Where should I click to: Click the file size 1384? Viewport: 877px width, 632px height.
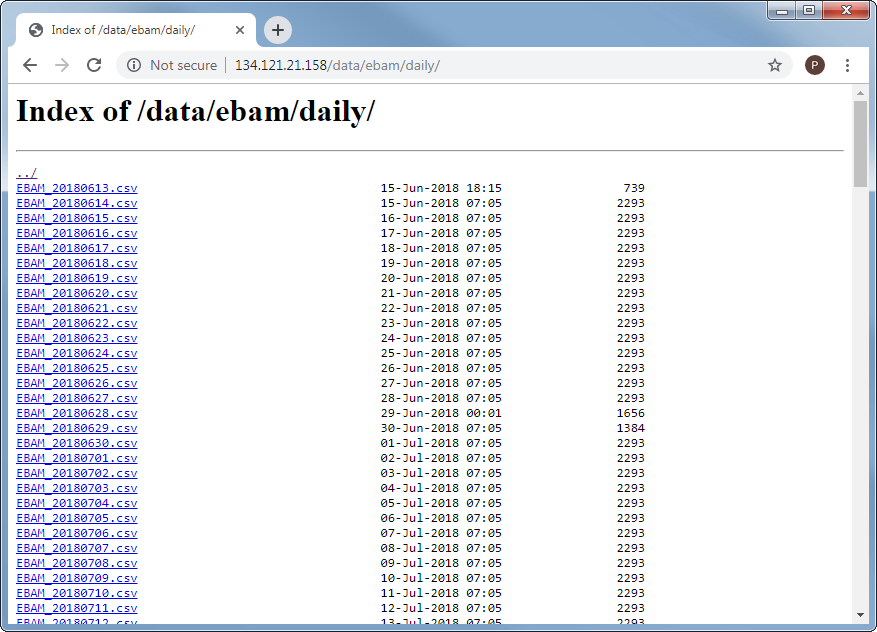pos(631,428)
